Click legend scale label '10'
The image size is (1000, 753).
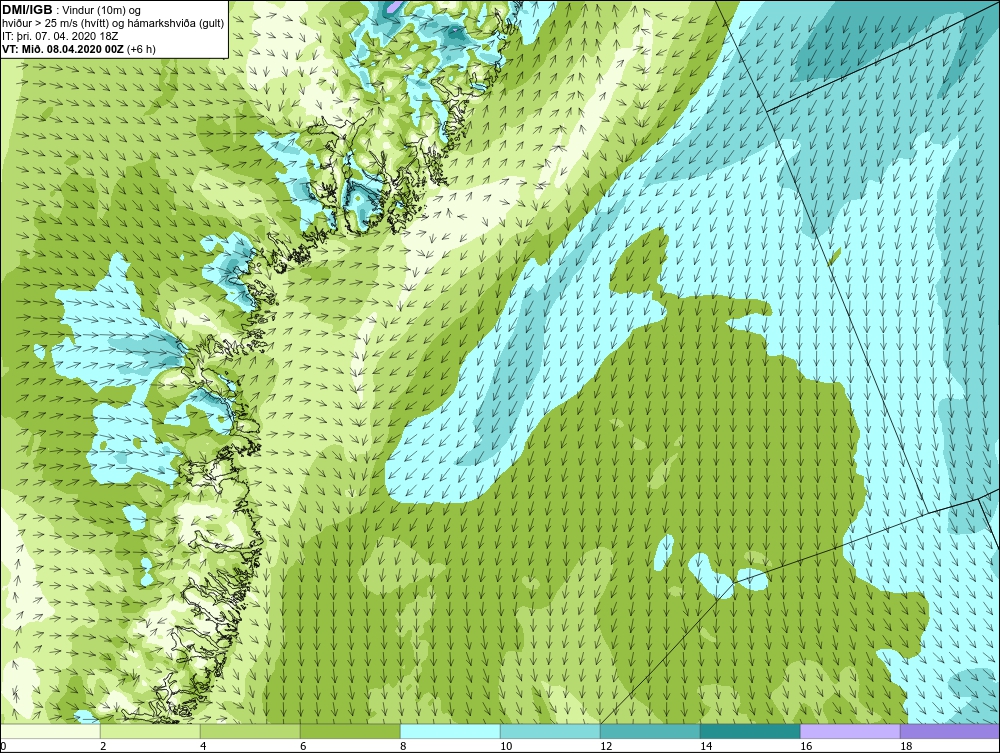pos(506,746)
